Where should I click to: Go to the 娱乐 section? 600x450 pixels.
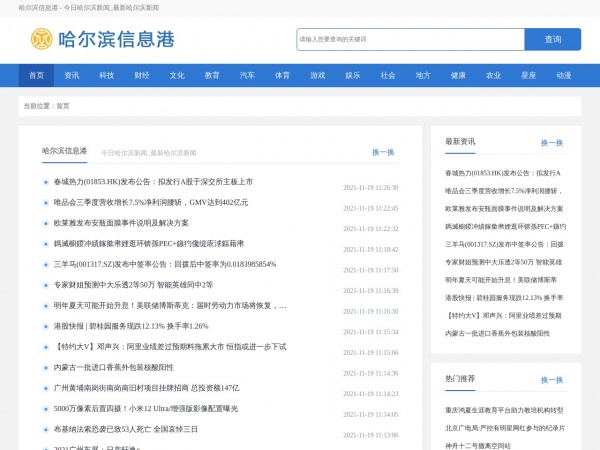[353, 75]
